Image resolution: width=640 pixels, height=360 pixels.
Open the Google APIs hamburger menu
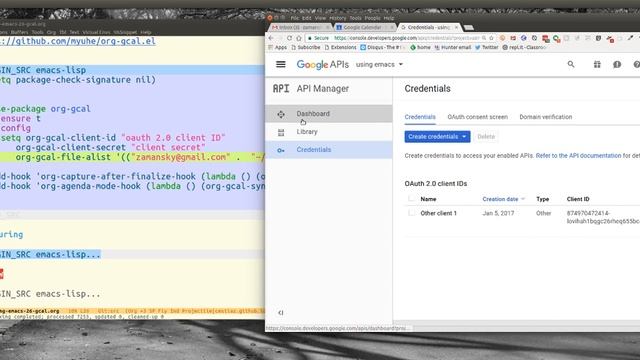[x=281, y=64]
